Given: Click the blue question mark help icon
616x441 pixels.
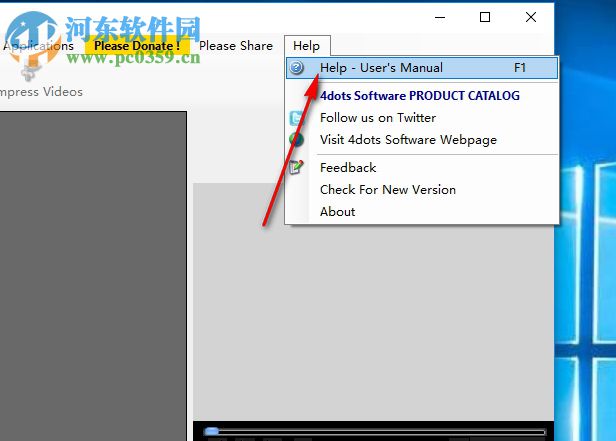Looking at the screenshot, I should (297, 68).
